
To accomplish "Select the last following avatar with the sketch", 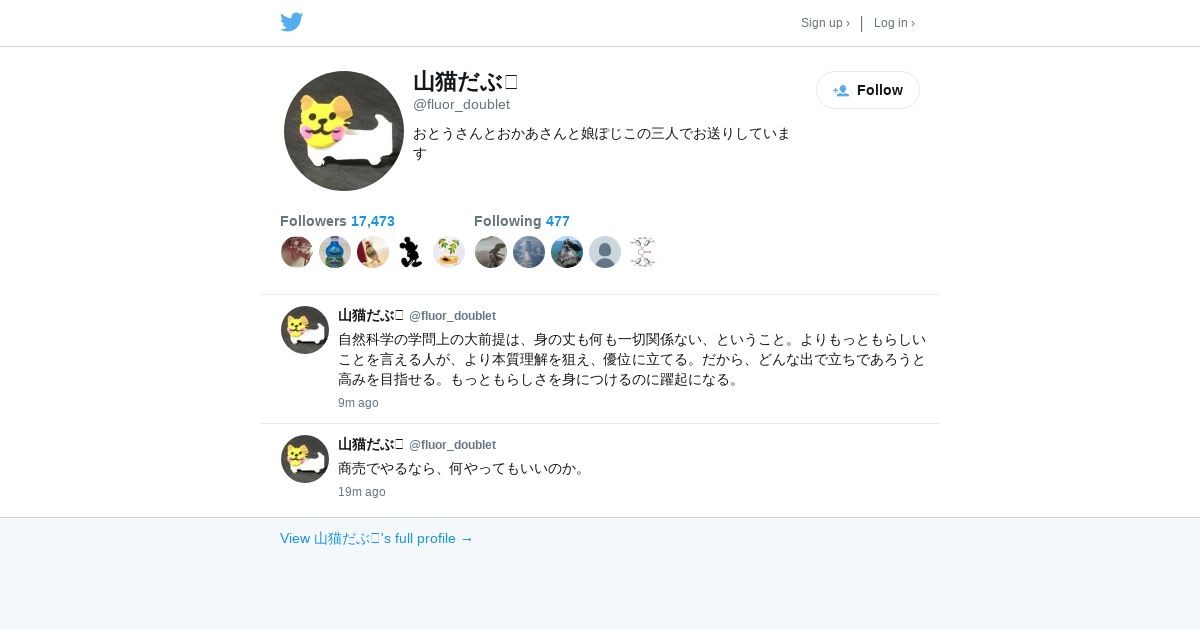I will coord(643,252).
